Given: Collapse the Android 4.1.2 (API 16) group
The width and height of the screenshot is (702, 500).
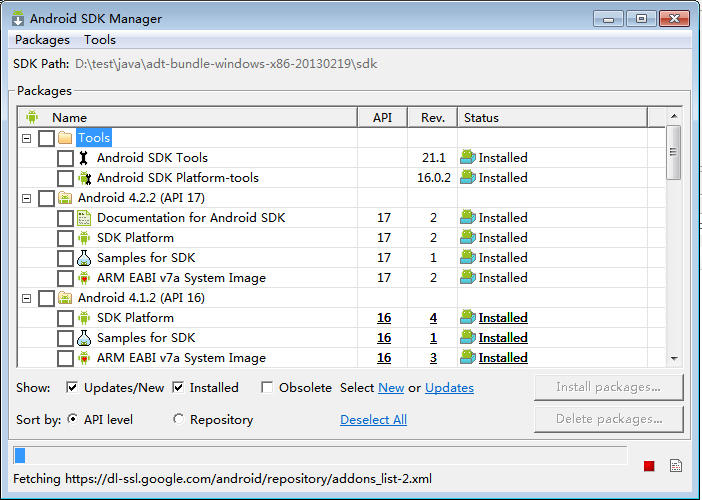Looking at the screenshot, I should [27, 298].
